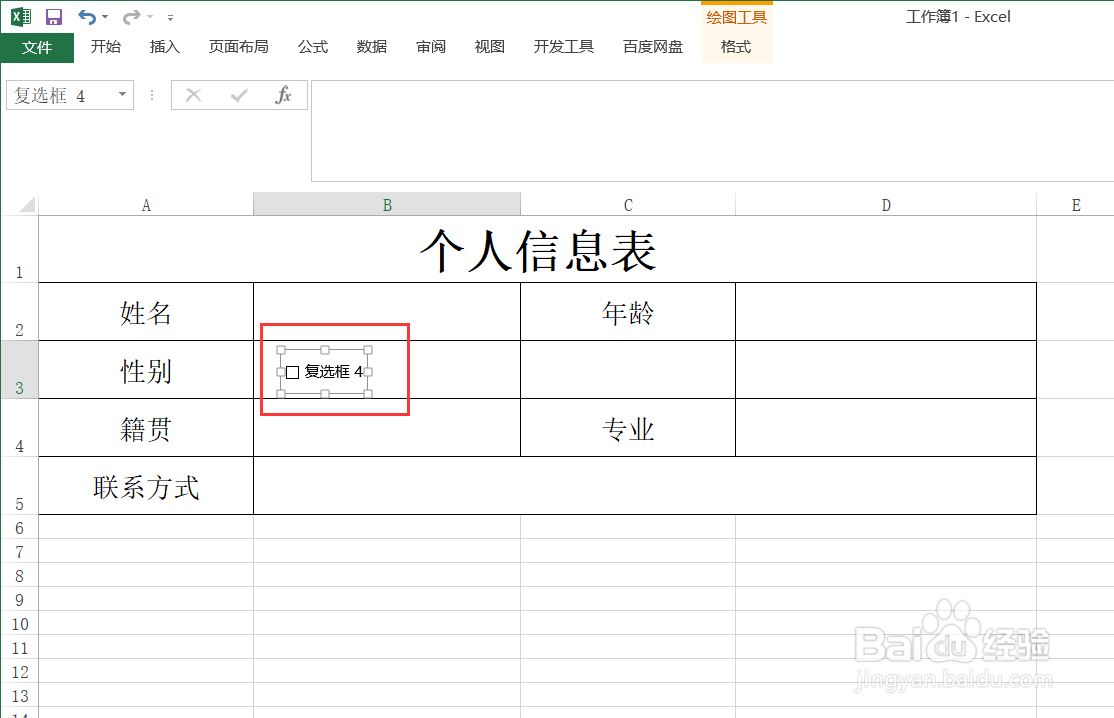The image size is (1114, 718).
Task: Open the 百度网盘 tab
Action: (x=653, y=47)
